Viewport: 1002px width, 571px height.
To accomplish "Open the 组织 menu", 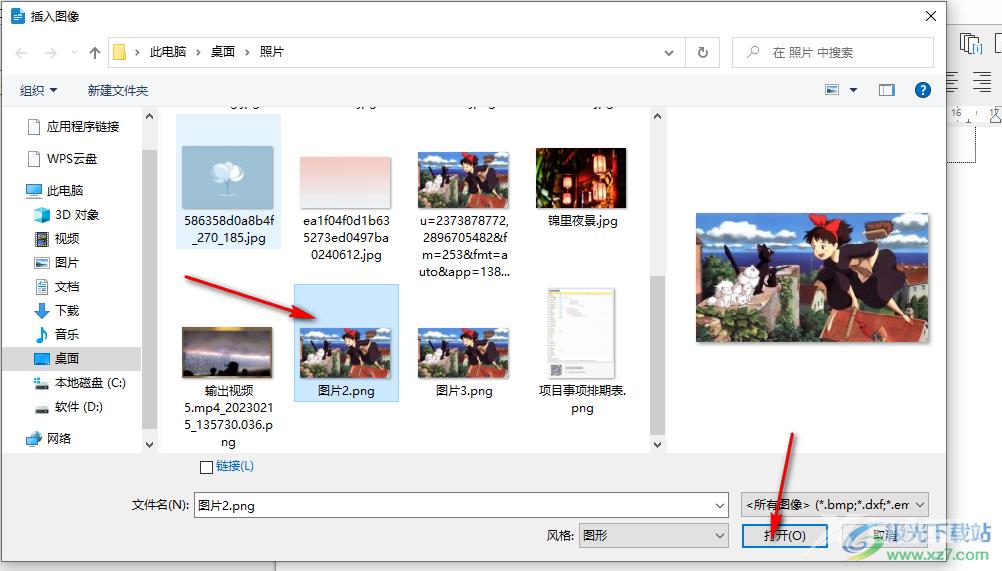I will pyautogui.click(x=38, y=91).
